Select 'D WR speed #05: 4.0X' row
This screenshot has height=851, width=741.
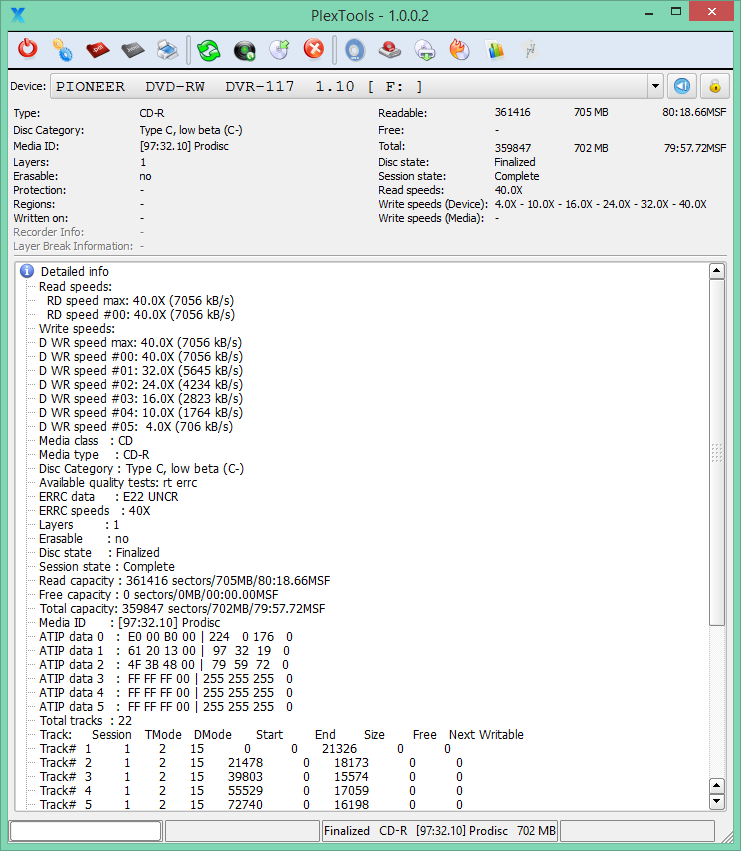pos(136,427)
